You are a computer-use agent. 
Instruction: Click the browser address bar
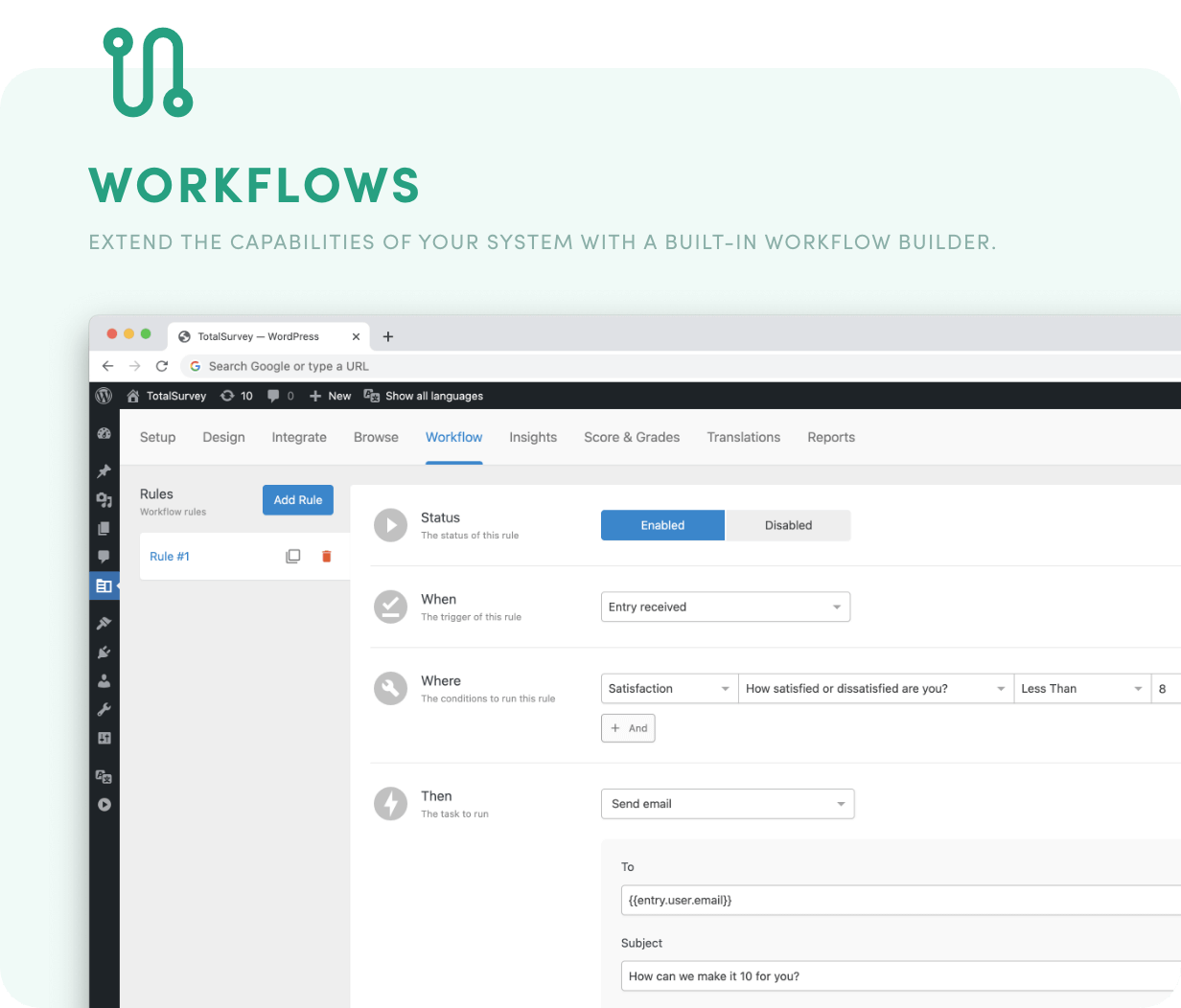[x=681, y=366]
